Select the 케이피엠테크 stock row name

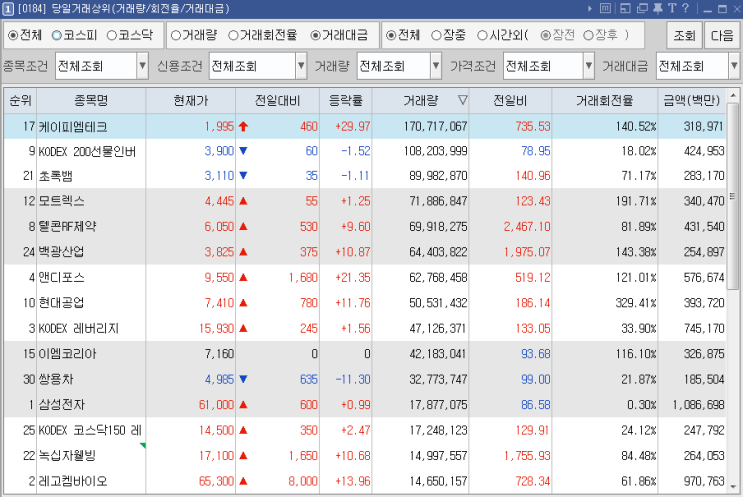point(73,127)
